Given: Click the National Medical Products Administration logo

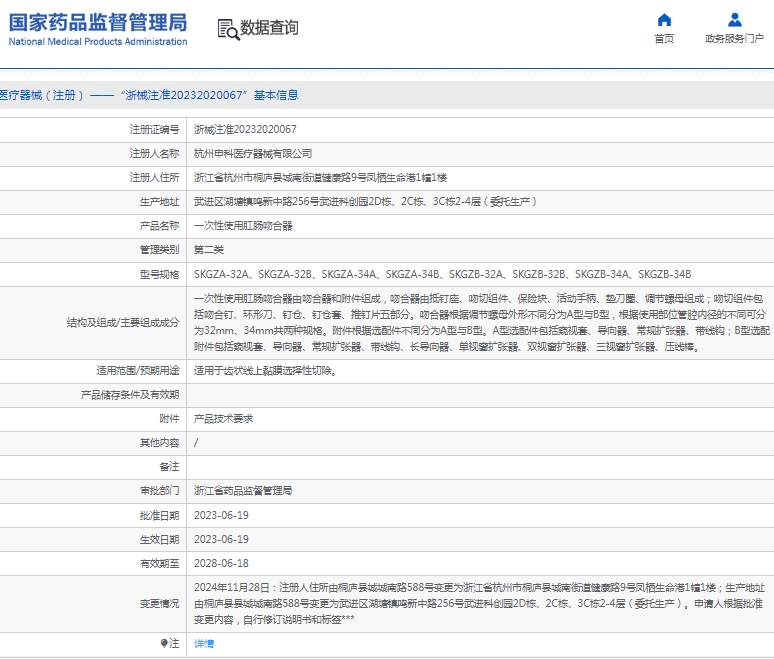Looking at the screenshot, I should pos(98,30).
